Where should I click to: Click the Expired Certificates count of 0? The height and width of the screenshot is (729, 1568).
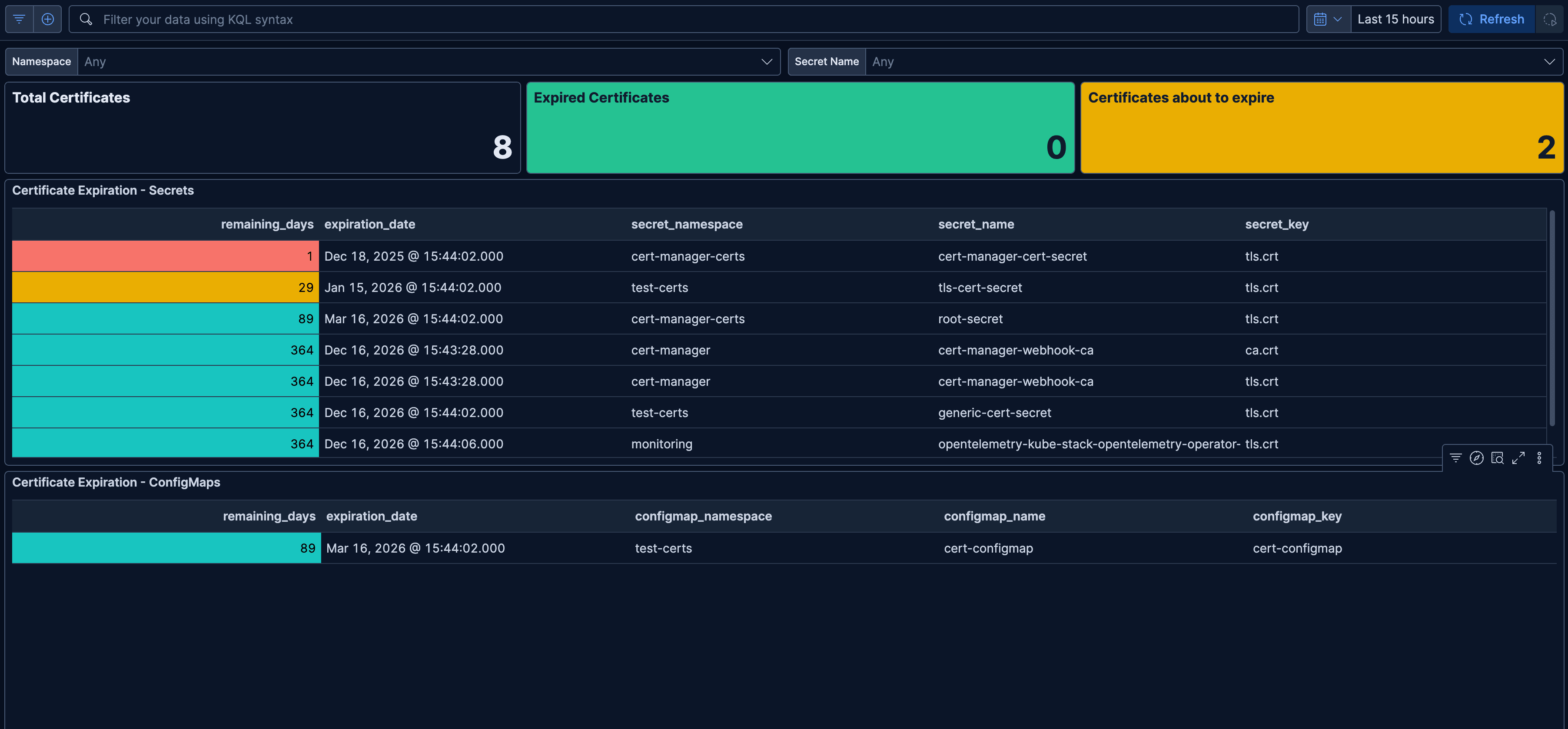tap(800, 128)
